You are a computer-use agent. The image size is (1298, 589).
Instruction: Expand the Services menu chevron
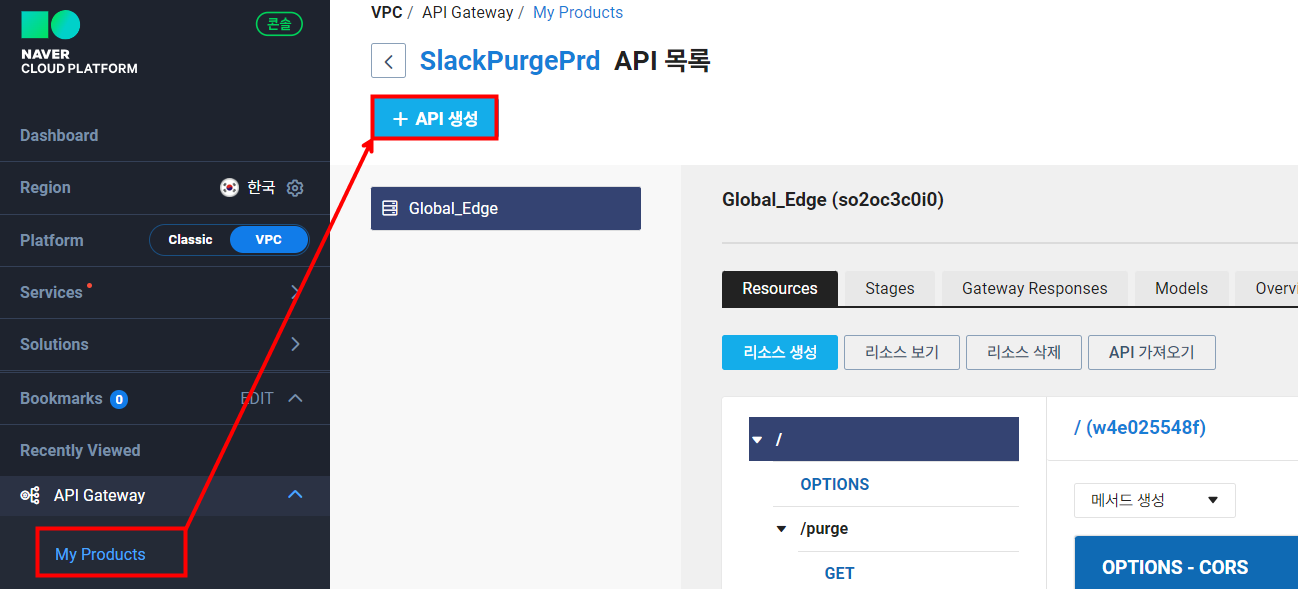295,292
